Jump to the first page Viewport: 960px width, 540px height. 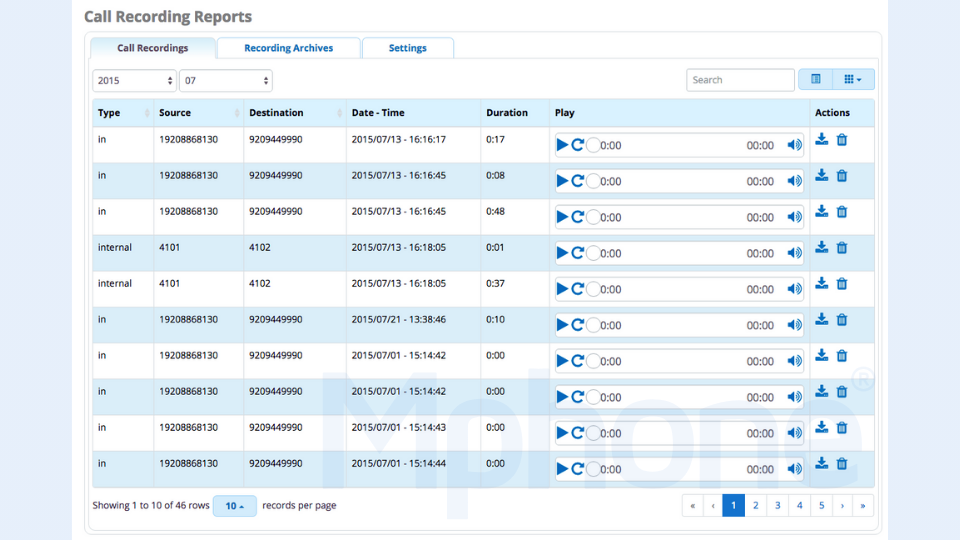click(692, 506)
